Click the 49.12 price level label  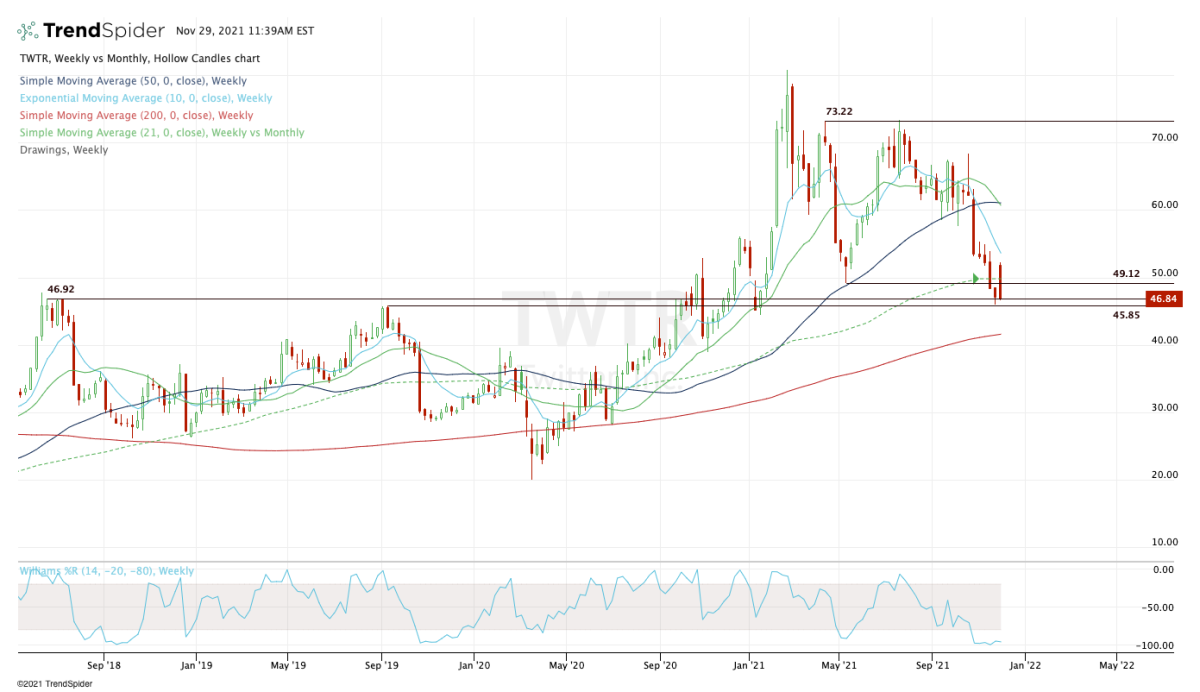click(x=1127, y=273)
